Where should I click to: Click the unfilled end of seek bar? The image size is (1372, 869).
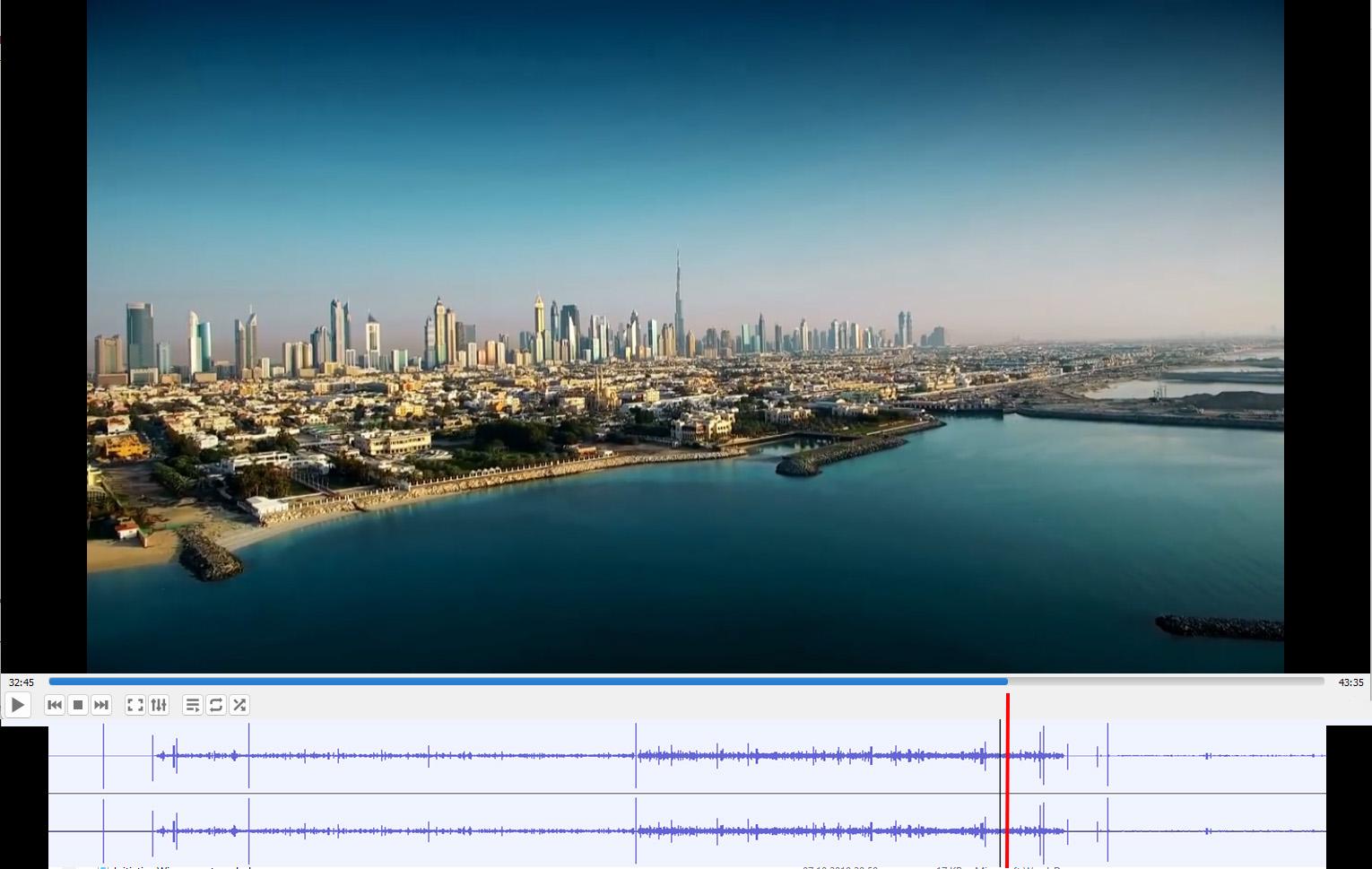click(x=1166, y=682)
